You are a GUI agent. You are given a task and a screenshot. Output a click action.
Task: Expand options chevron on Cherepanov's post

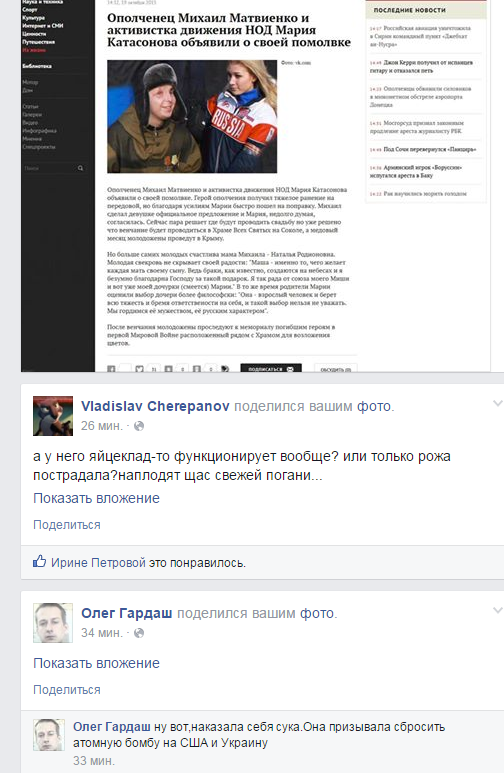click(x=497, y=404)
